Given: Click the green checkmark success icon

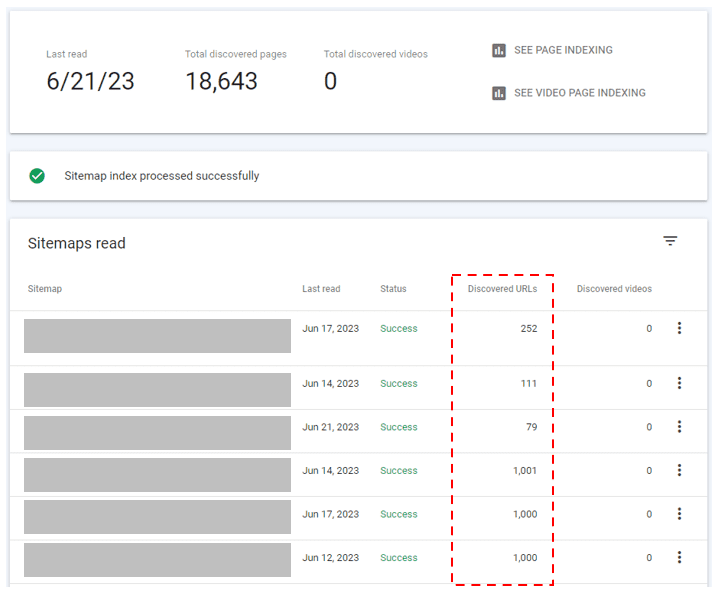Looking at the screenshot, I should (37, 176).
